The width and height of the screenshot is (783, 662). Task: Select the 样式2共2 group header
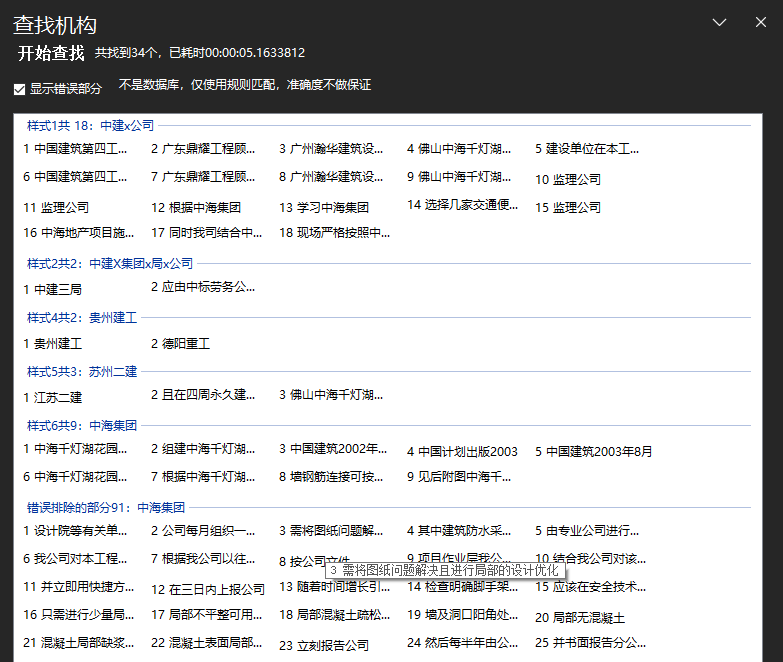click(109, 264)
